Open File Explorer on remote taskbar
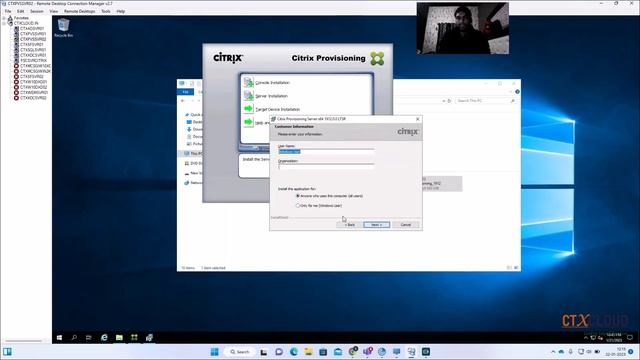The height and width of the screenshot is (360, 640). (x=119, y=338)
